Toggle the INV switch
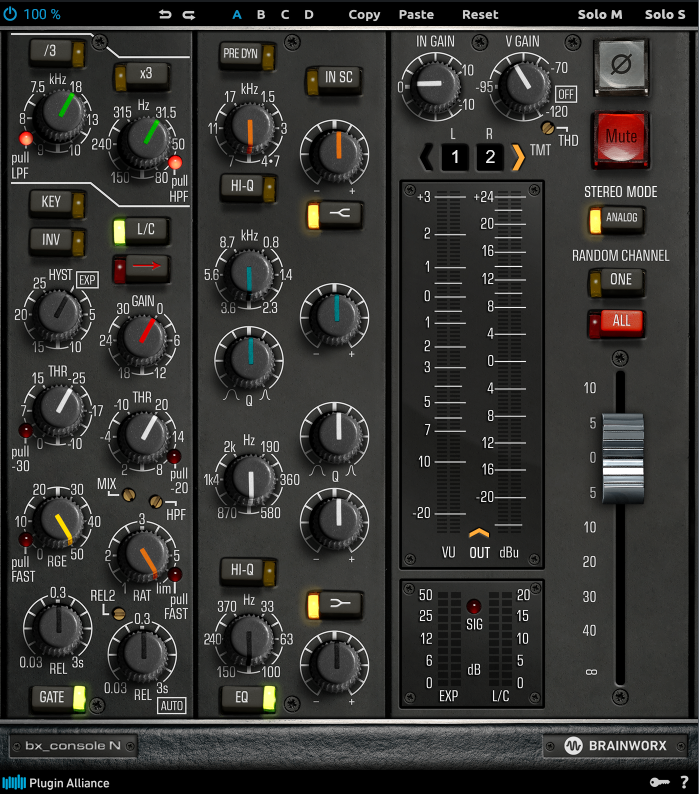Viewport: 699px width, 794px height. [x=57, y=241]
